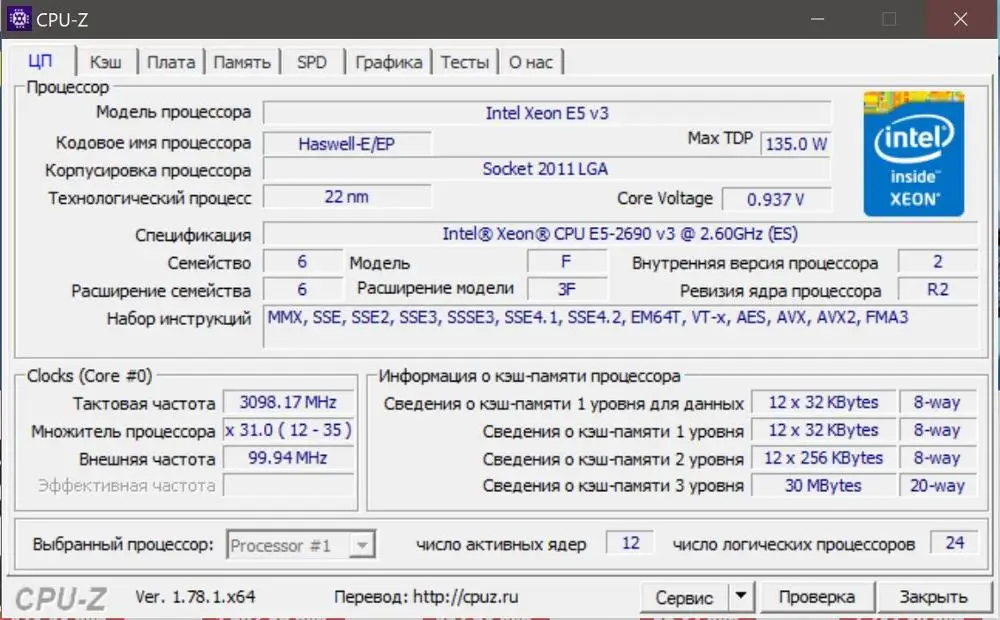
Task: Show the О нас tab
Action: point(530,62)
